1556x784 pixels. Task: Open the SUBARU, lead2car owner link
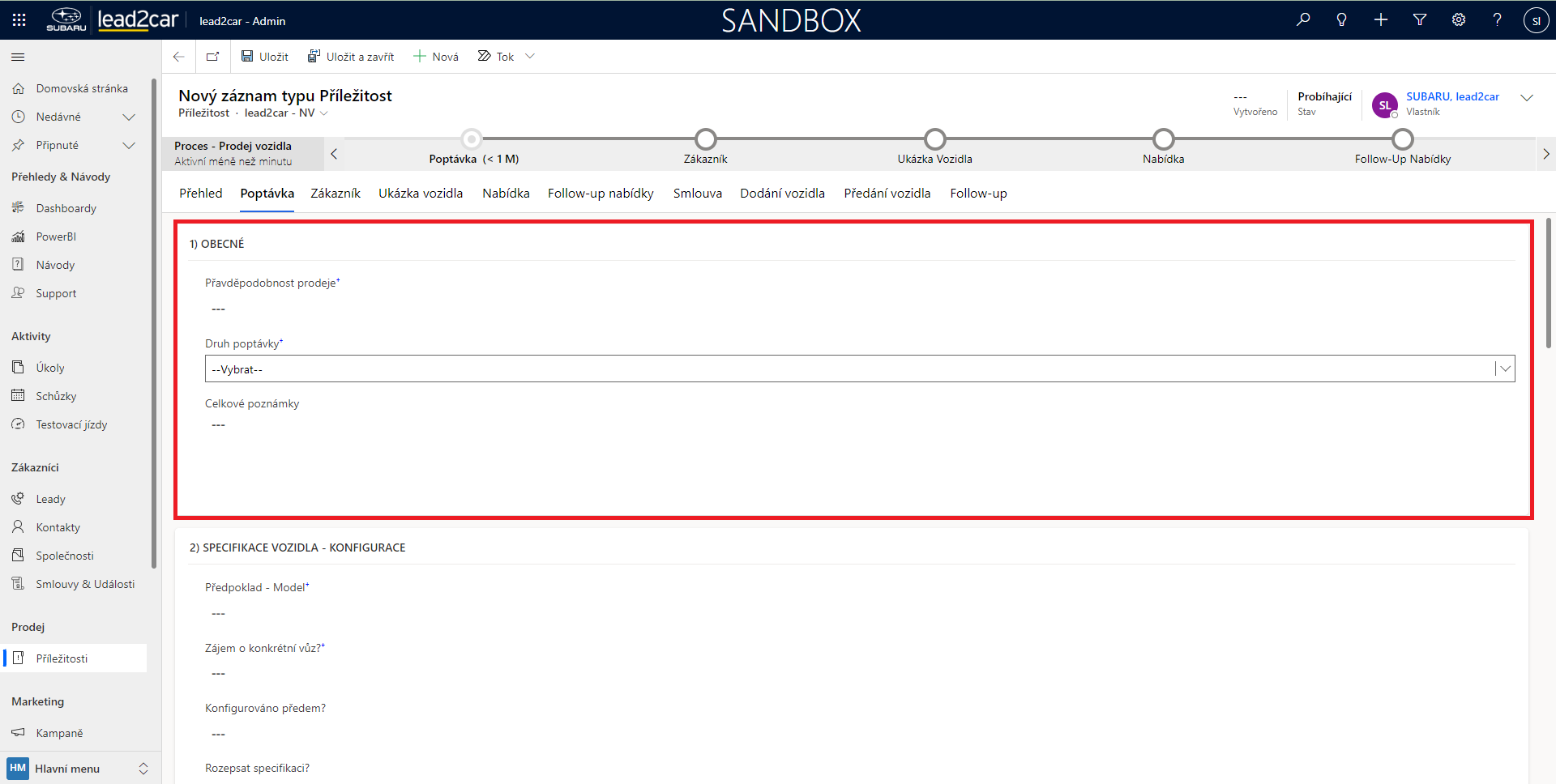pyautogui.click(x=1452, y=96)
